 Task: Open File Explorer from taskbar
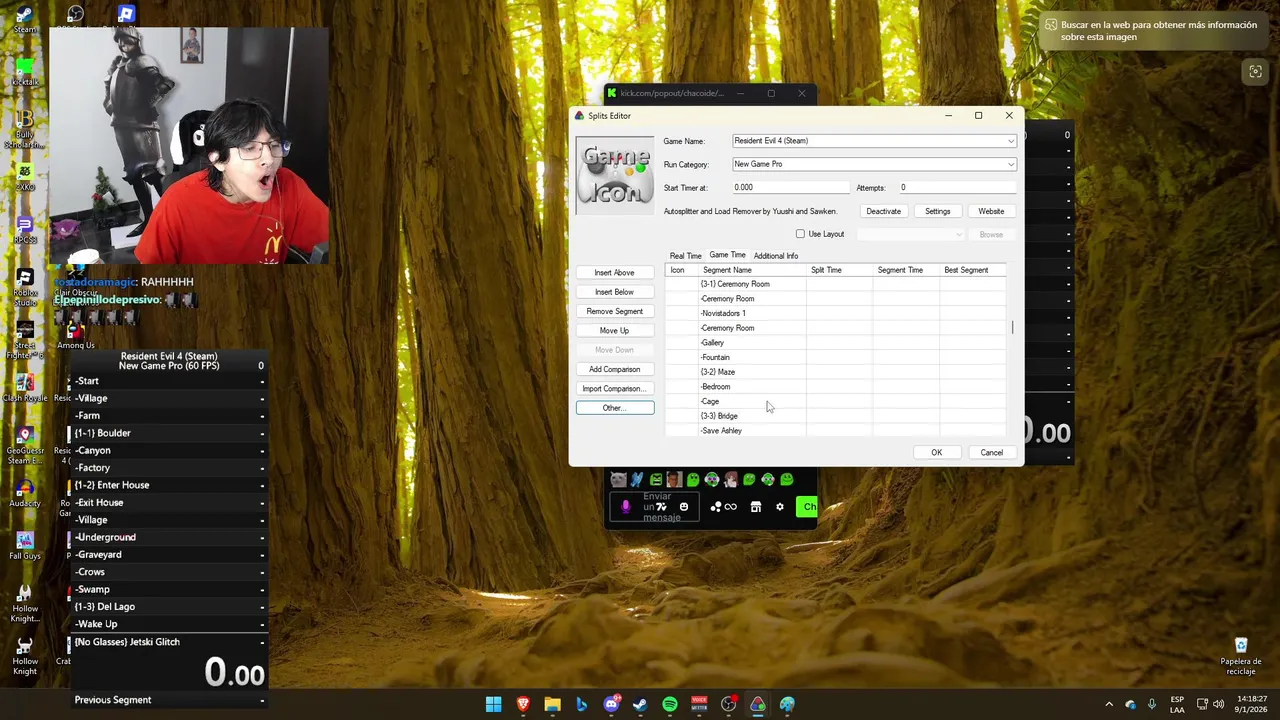click(552, 705)
